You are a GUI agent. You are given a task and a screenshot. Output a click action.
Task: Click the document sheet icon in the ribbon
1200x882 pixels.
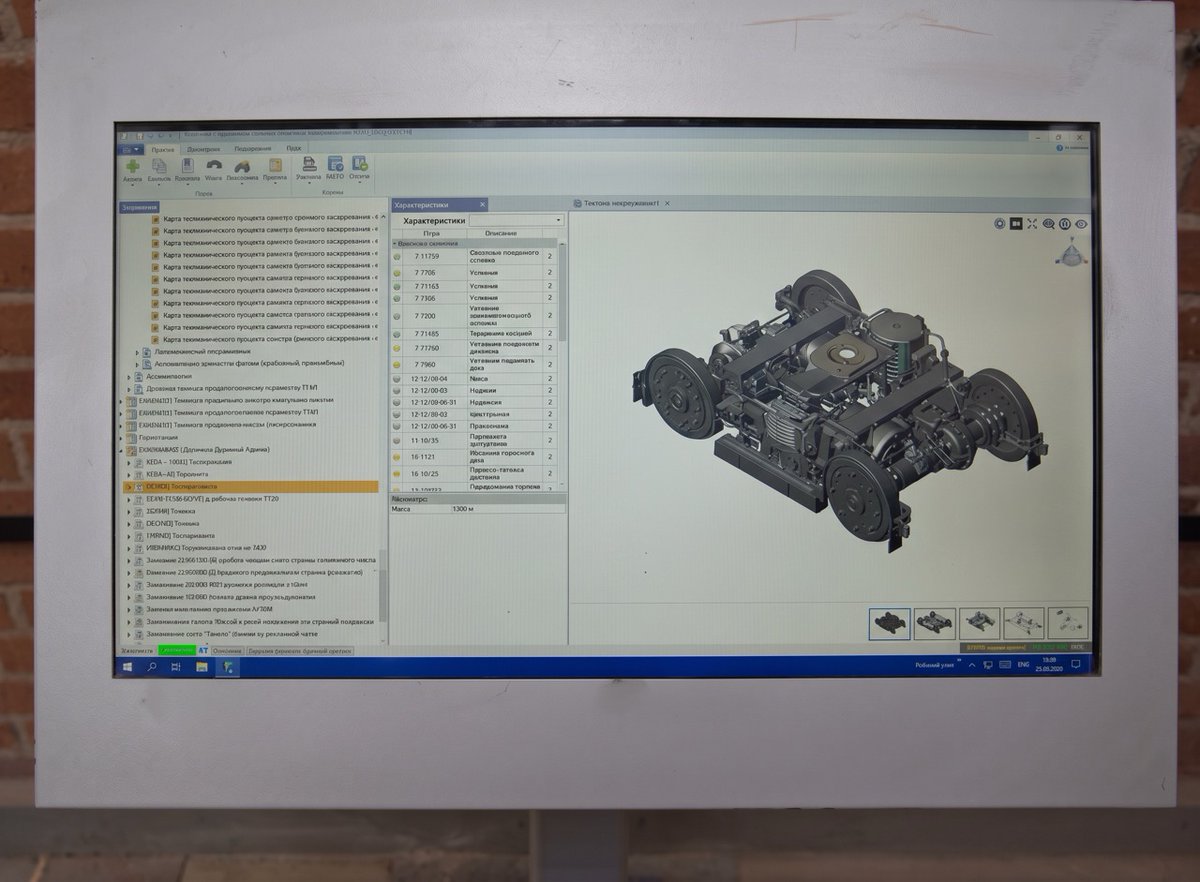[x=187, y=166]
